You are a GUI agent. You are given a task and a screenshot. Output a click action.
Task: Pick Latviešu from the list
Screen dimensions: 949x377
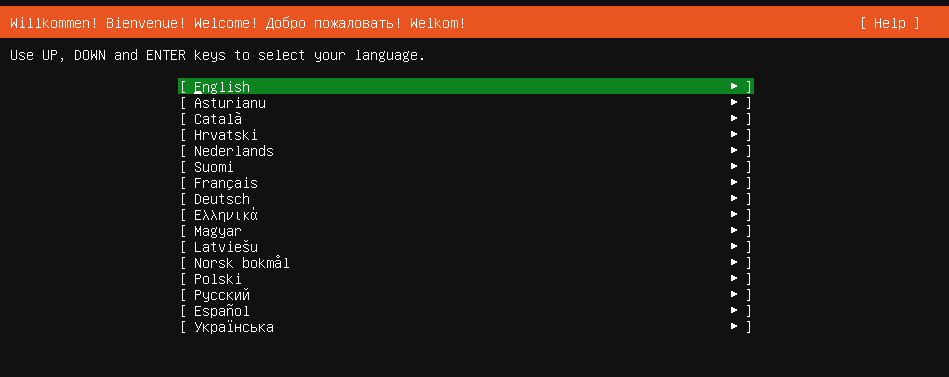(x=465, y=247)
